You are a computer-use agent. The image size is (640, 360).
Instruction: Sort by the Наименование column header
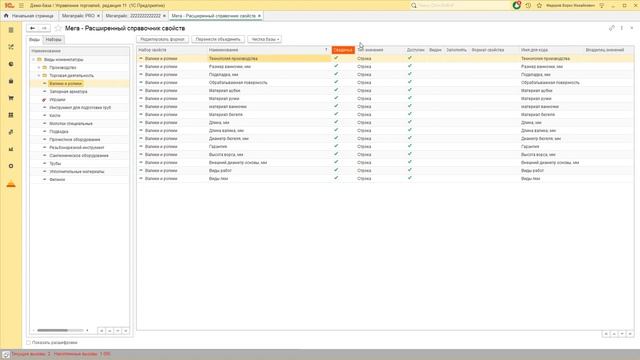pos(268,50)
